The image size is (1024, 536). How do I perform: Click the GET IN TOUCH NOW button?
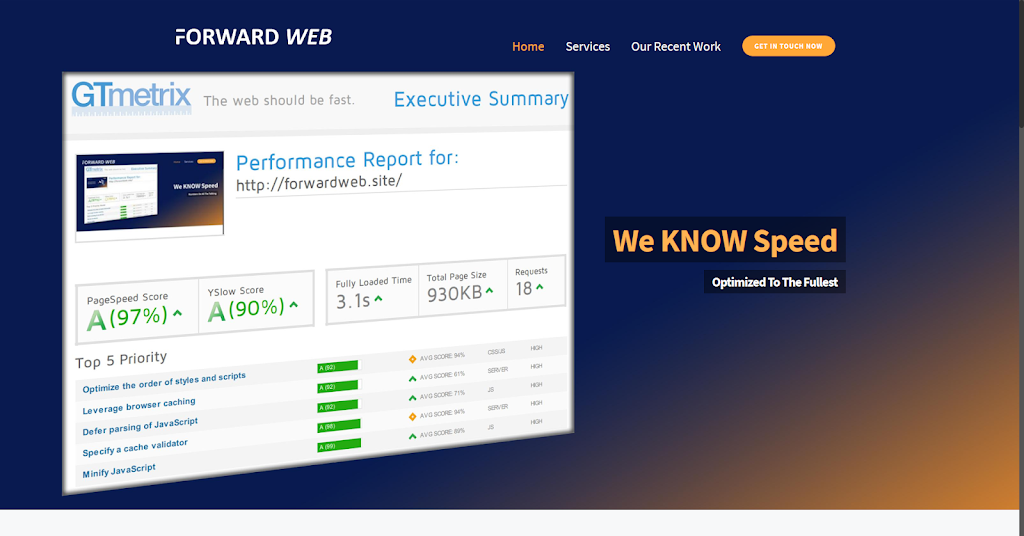coord(788,46)
